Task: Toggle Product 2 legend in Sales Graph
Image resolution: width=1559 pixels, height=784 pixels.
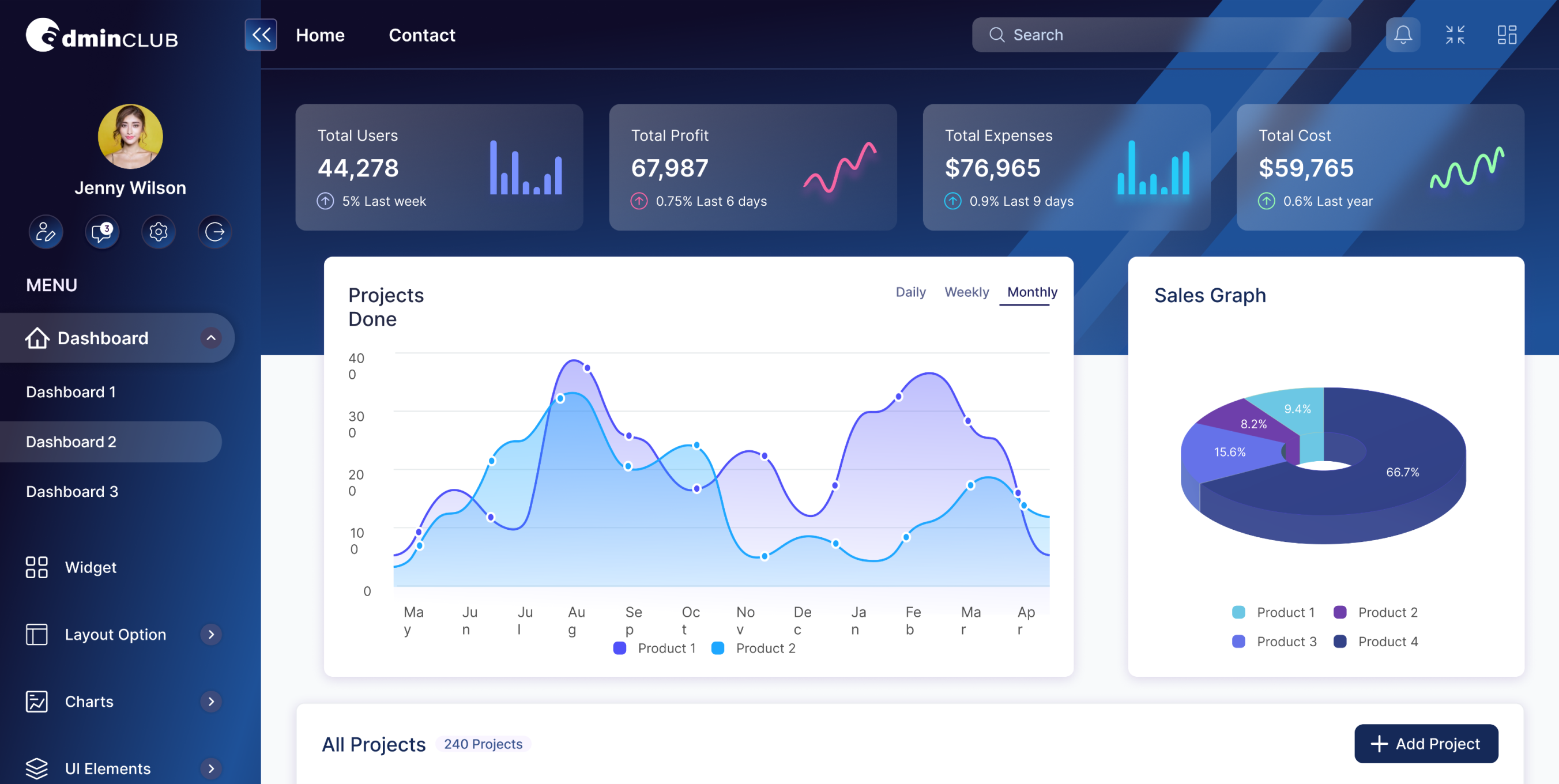Action: (1375, 612)
